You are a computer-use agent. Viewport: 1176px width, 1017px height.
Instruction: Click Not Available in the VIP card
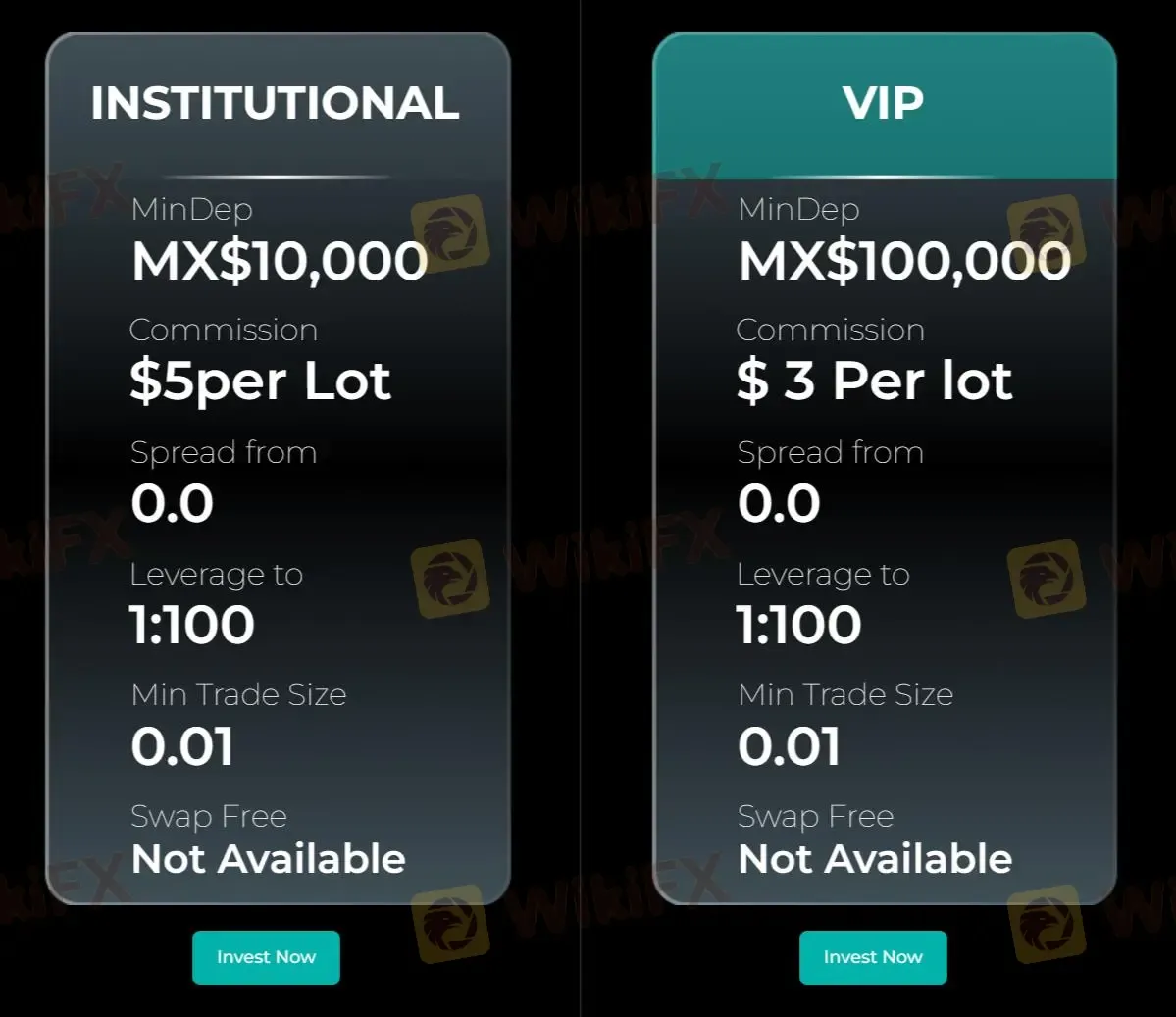[x=875, y=859]
